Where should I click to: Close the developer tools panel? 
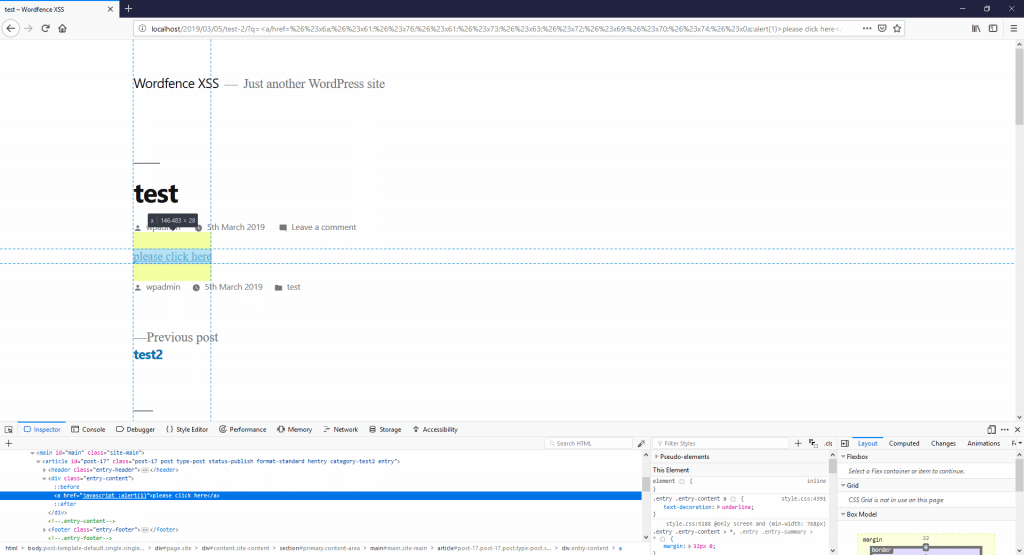point(1017,430)
